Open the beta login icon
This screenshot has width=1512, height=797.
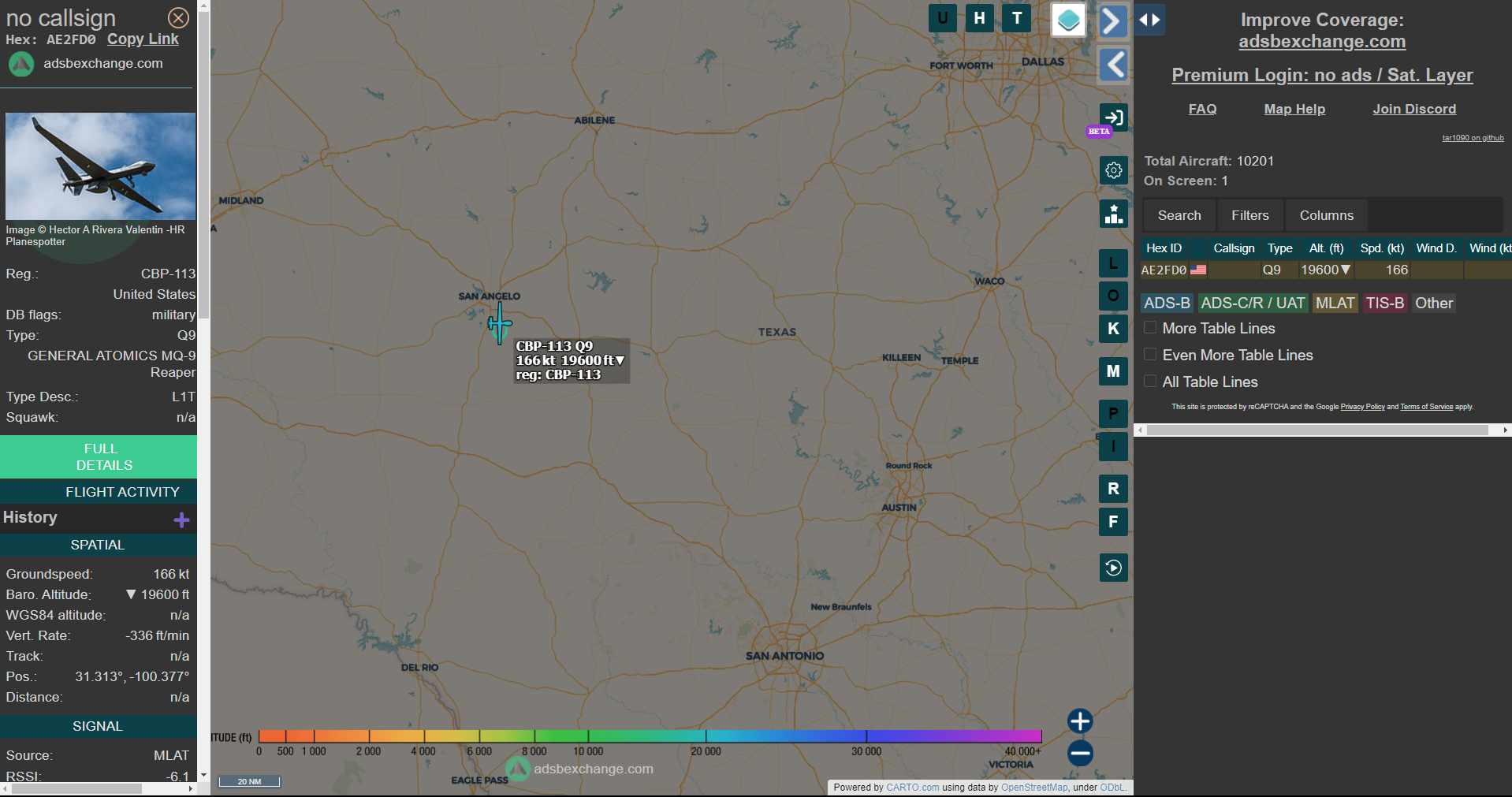tap(1113, 118)
